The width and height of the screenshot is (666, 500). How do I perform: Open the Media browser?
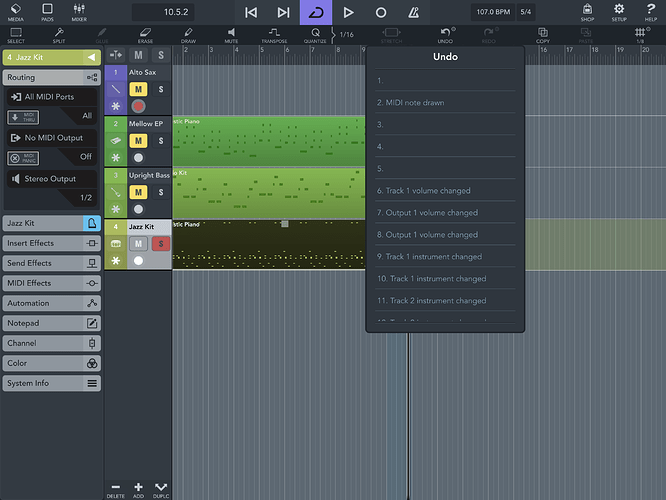tap(16, 12)
